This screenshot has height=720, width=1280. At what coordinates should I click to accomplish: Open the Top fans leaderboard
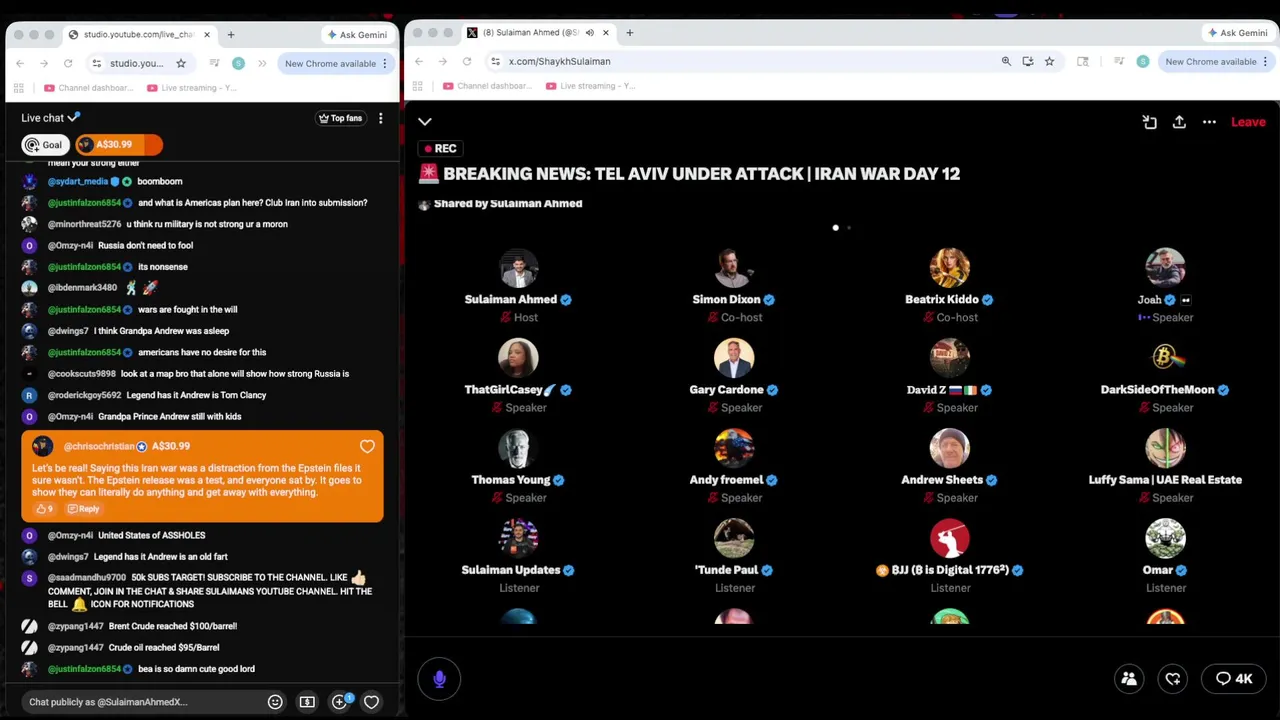click(340, 118)
